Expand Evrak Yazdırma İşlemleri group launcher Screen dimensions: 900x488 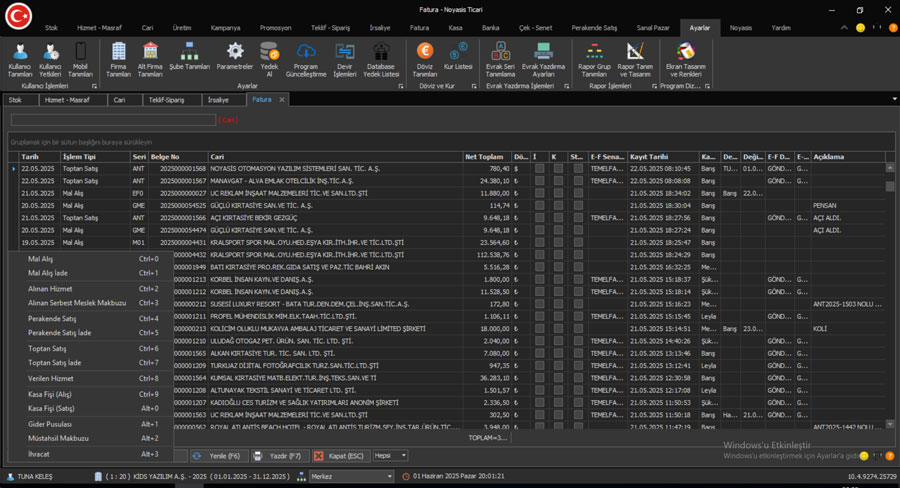tap(567, 86)
